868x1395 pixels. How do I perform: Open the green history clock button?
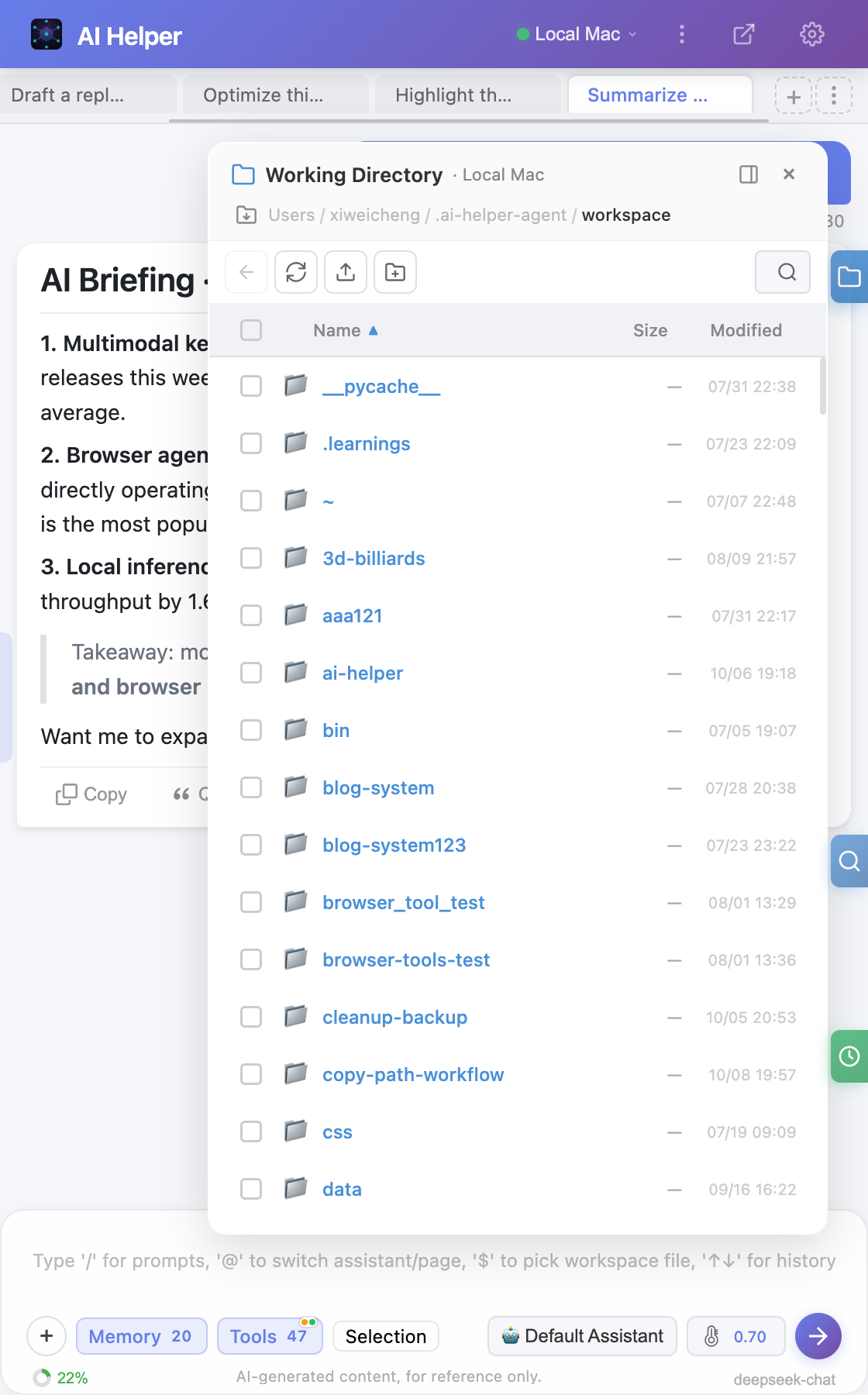pyautogui.click(x=849, y=1056)
